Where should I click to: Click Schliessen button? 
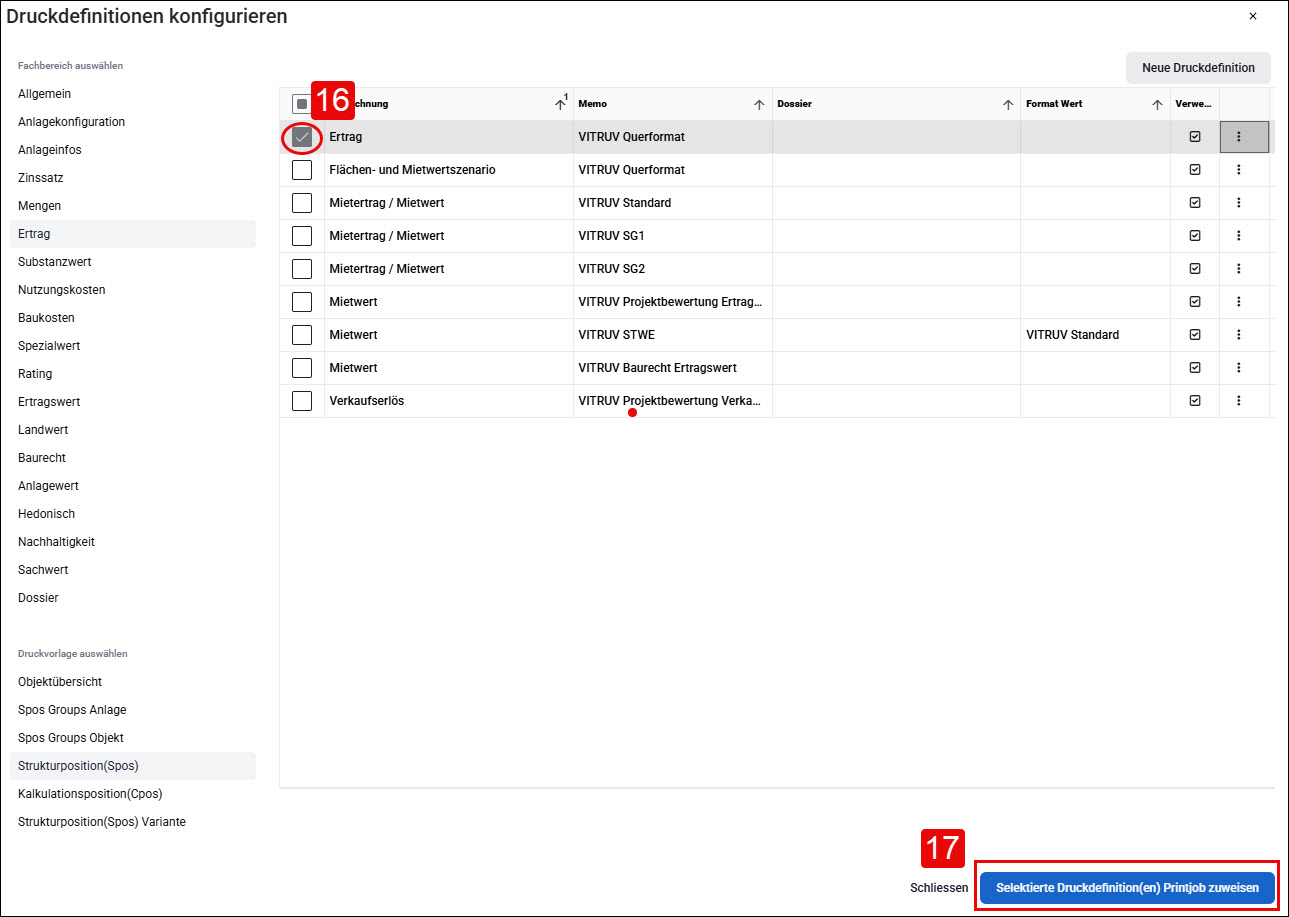(x=939, y=888)
